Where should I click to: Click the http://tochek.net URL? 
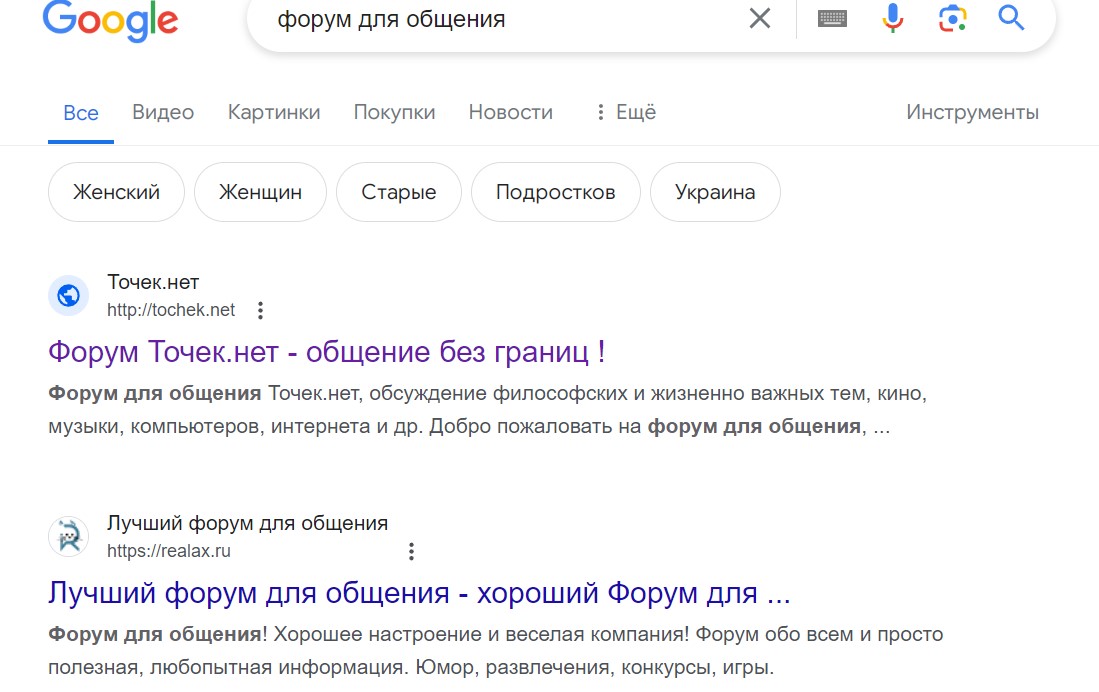pos(171,310)
